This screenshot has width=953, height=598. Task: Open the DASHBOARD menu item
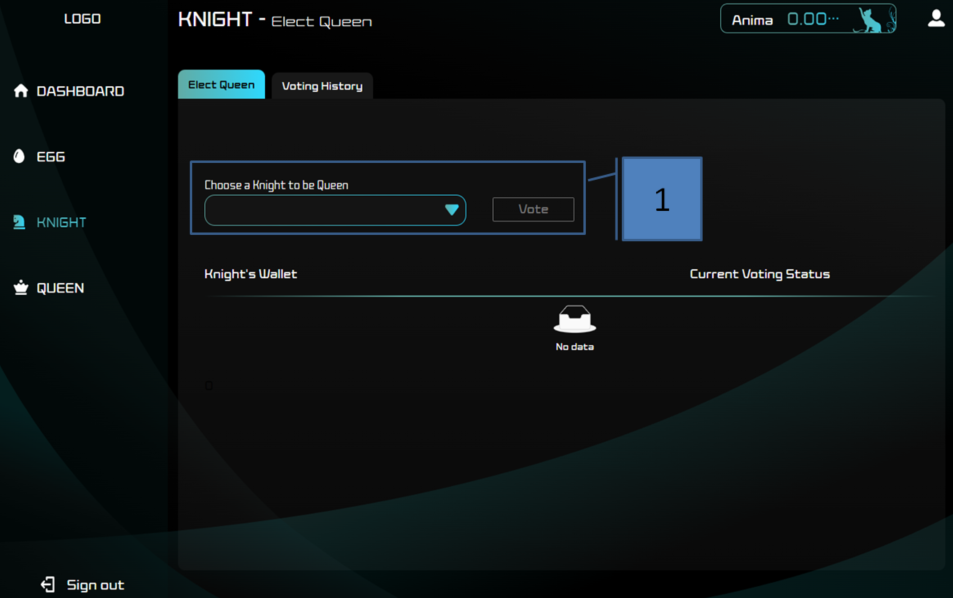80,91
